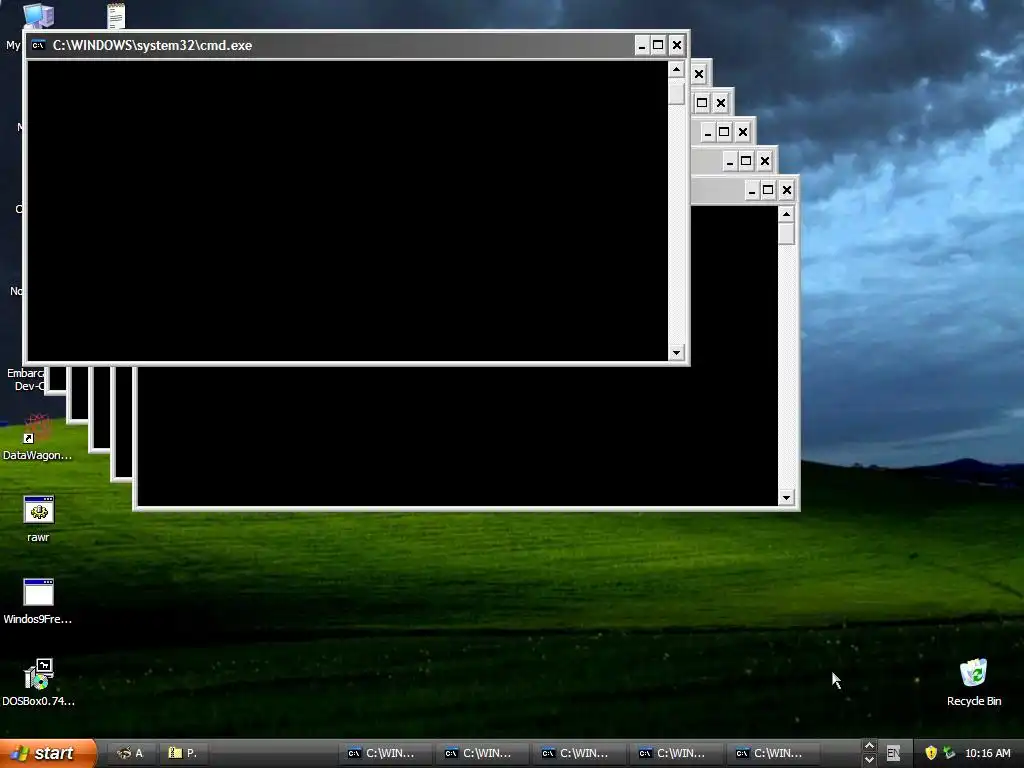Screen dimensions: 1024x768
Task: Activate the third C:\WIN... taskbar button
Action: click(x=577, y=753)
